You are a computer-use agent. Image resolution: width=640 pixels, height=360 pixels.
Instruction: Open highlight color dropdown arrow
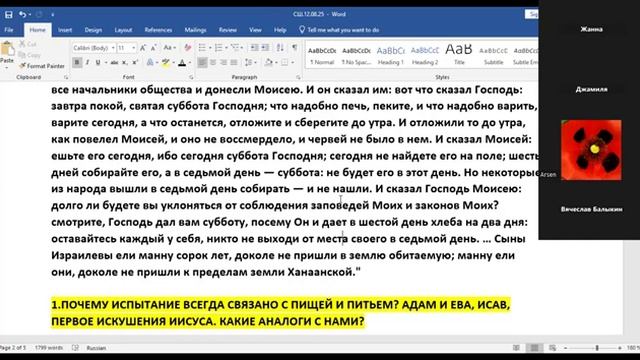point(173,62)
